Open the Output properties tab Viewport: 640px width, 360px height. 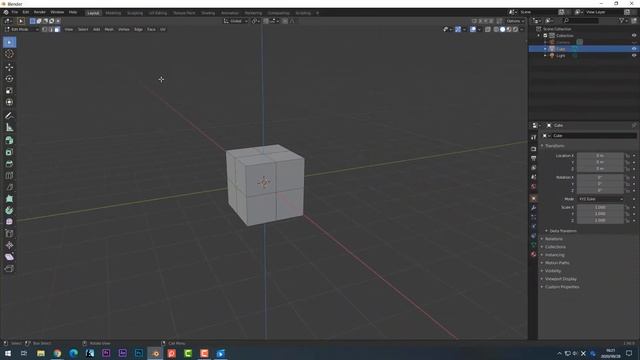click(x=533, y=158)
